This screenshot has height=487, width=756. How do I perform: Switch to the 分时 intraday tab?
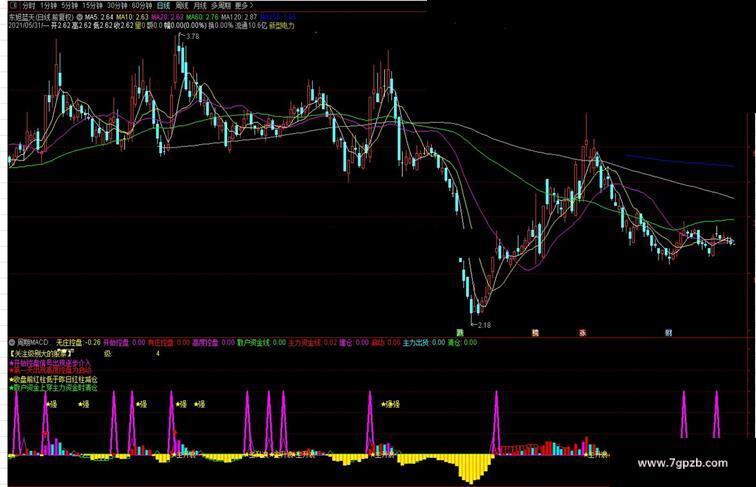29,6
